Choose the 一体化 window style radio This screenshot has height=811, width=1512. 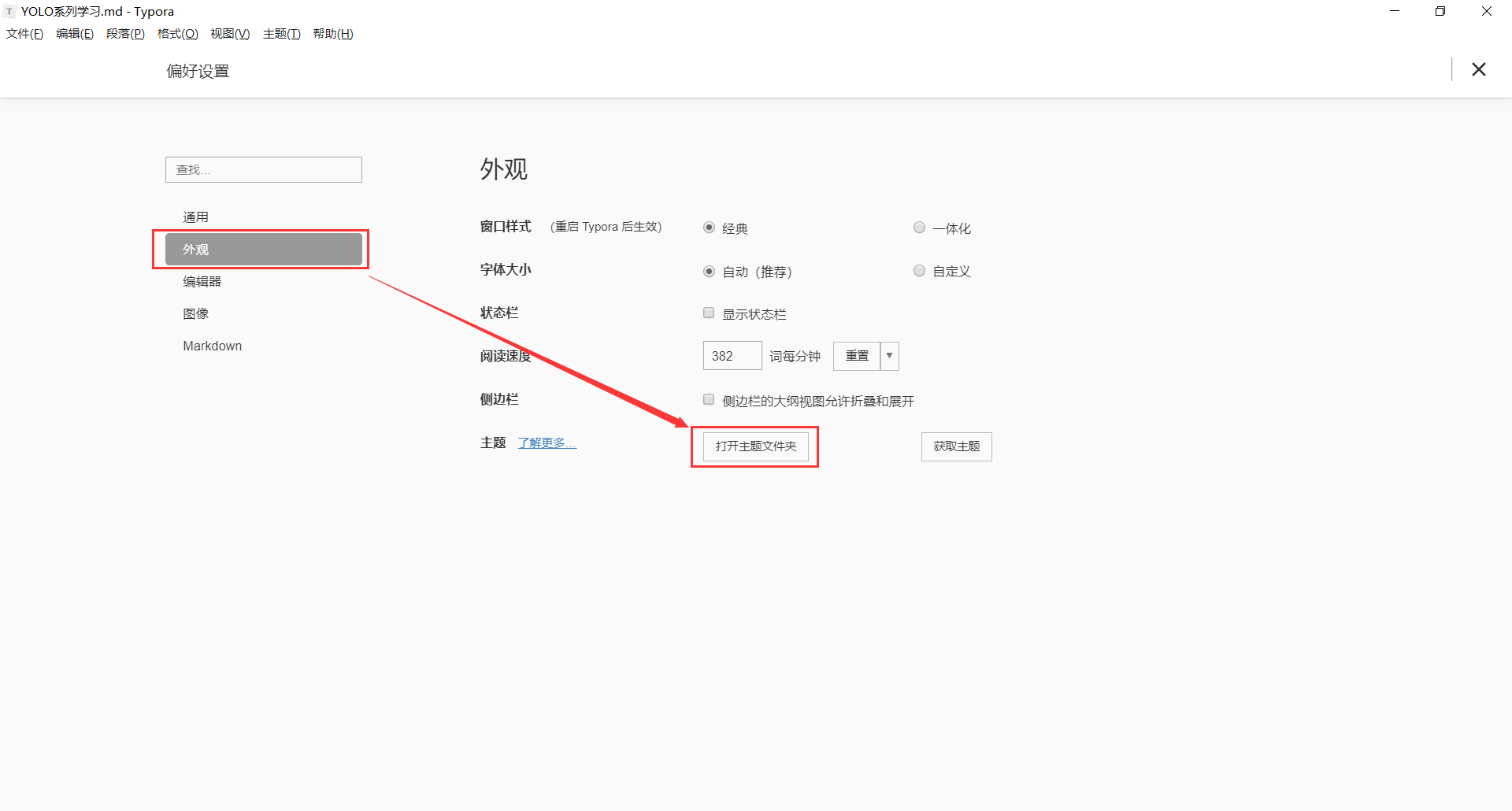click(919, 228)
